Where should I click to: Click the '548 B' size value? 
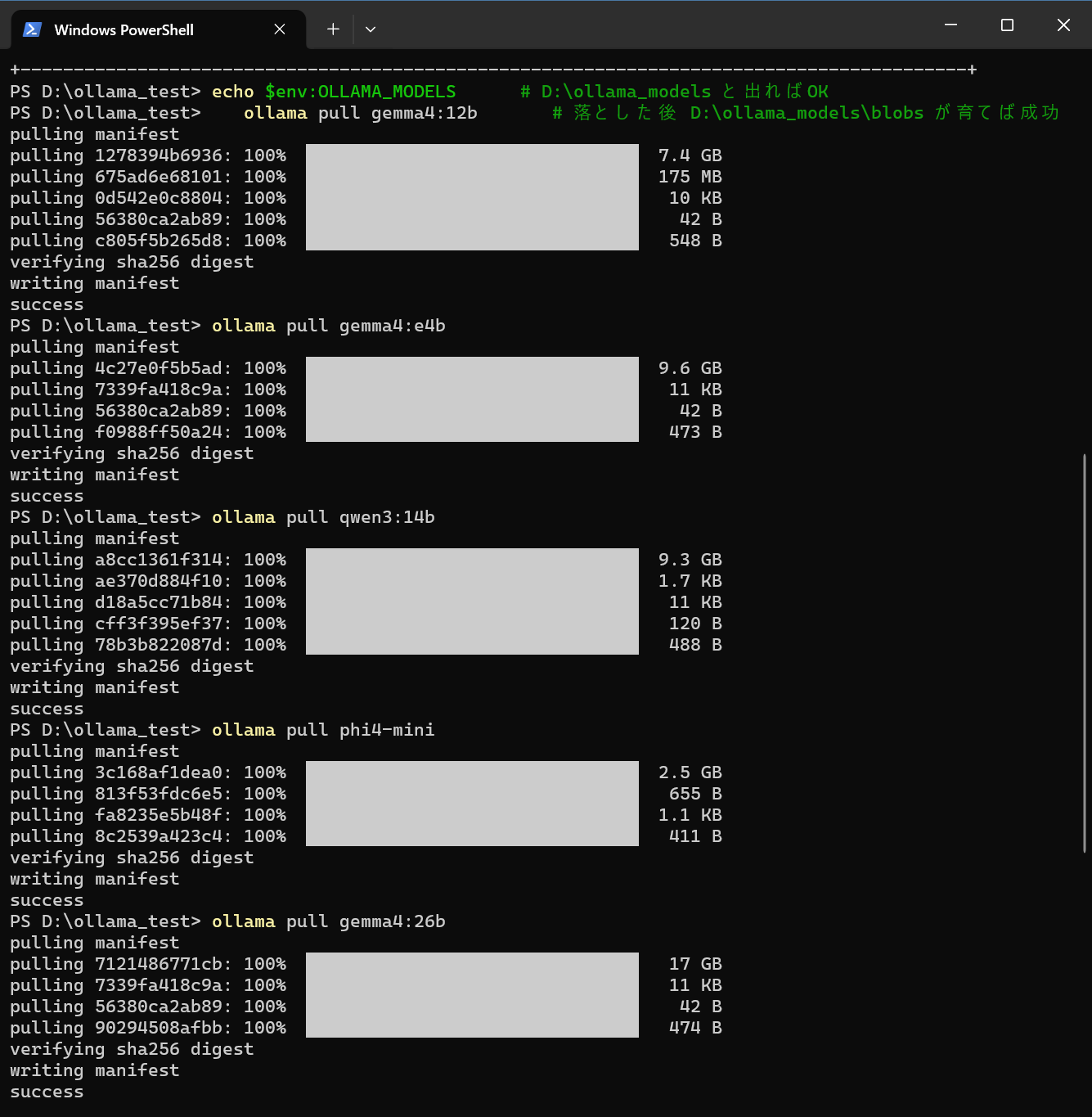coord(695,241)
